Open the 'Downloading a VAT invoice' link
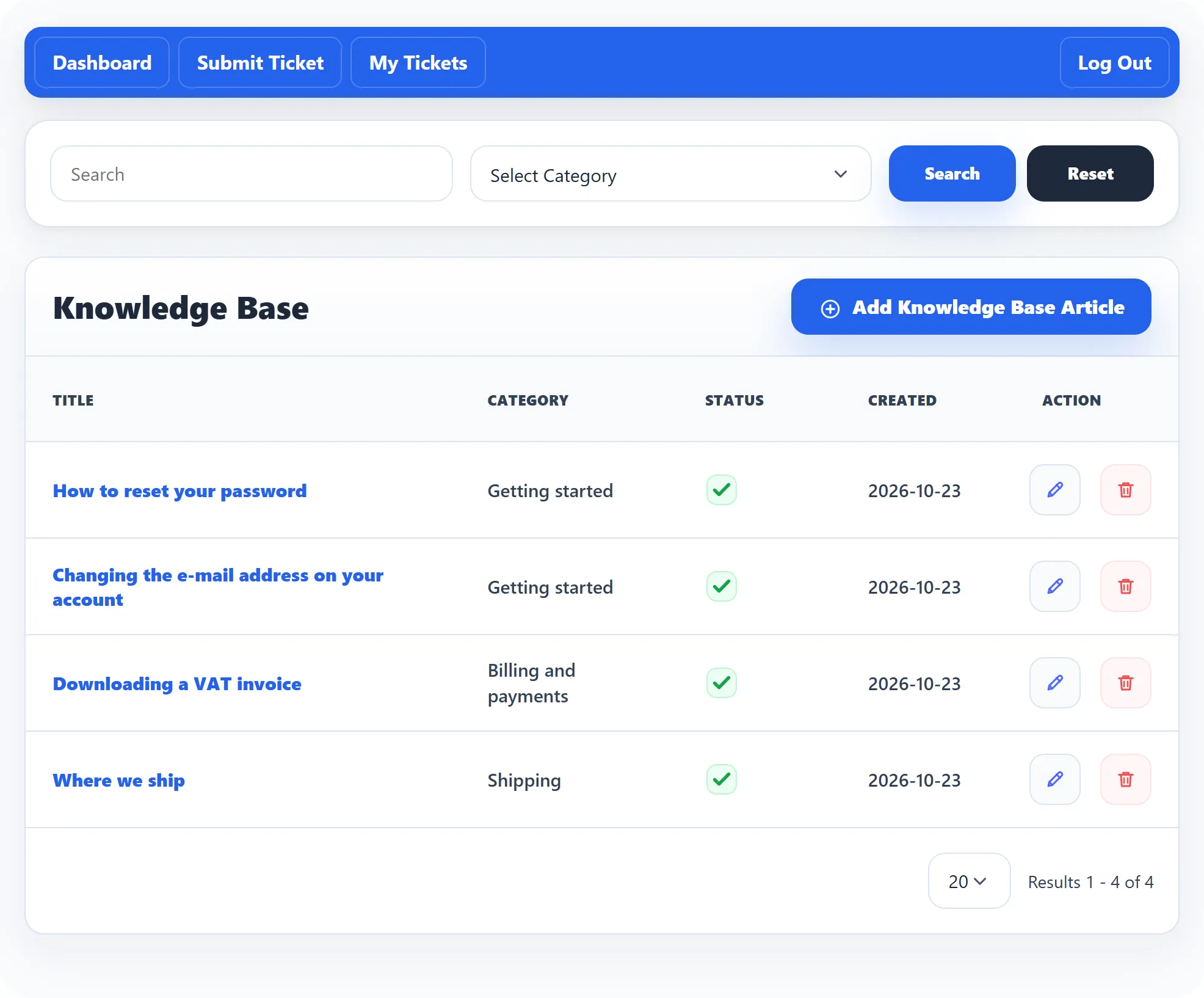 pyautogui.click(x=177, y=684)
